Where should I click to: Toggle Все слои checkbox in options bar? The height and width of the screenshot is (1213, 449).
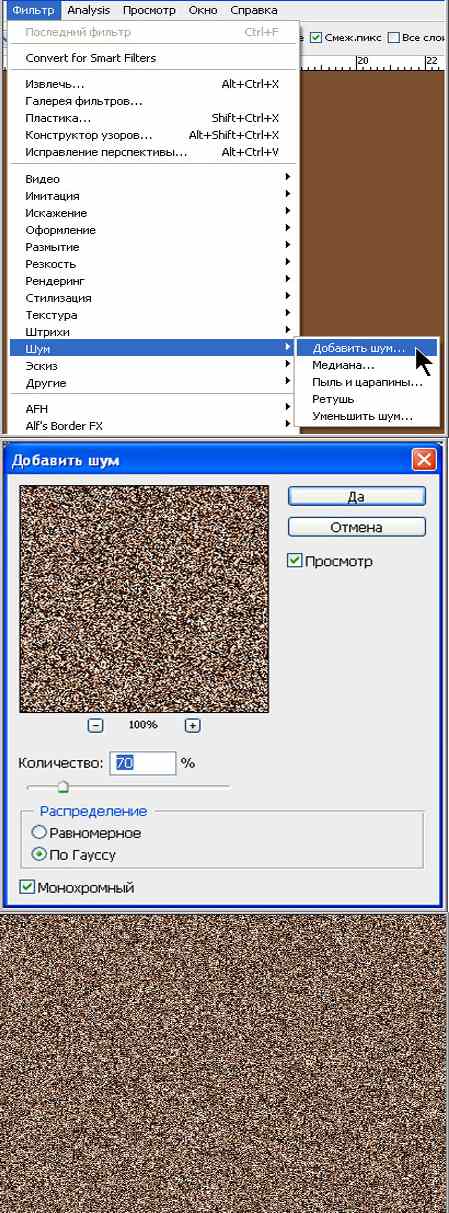point(394,38)
